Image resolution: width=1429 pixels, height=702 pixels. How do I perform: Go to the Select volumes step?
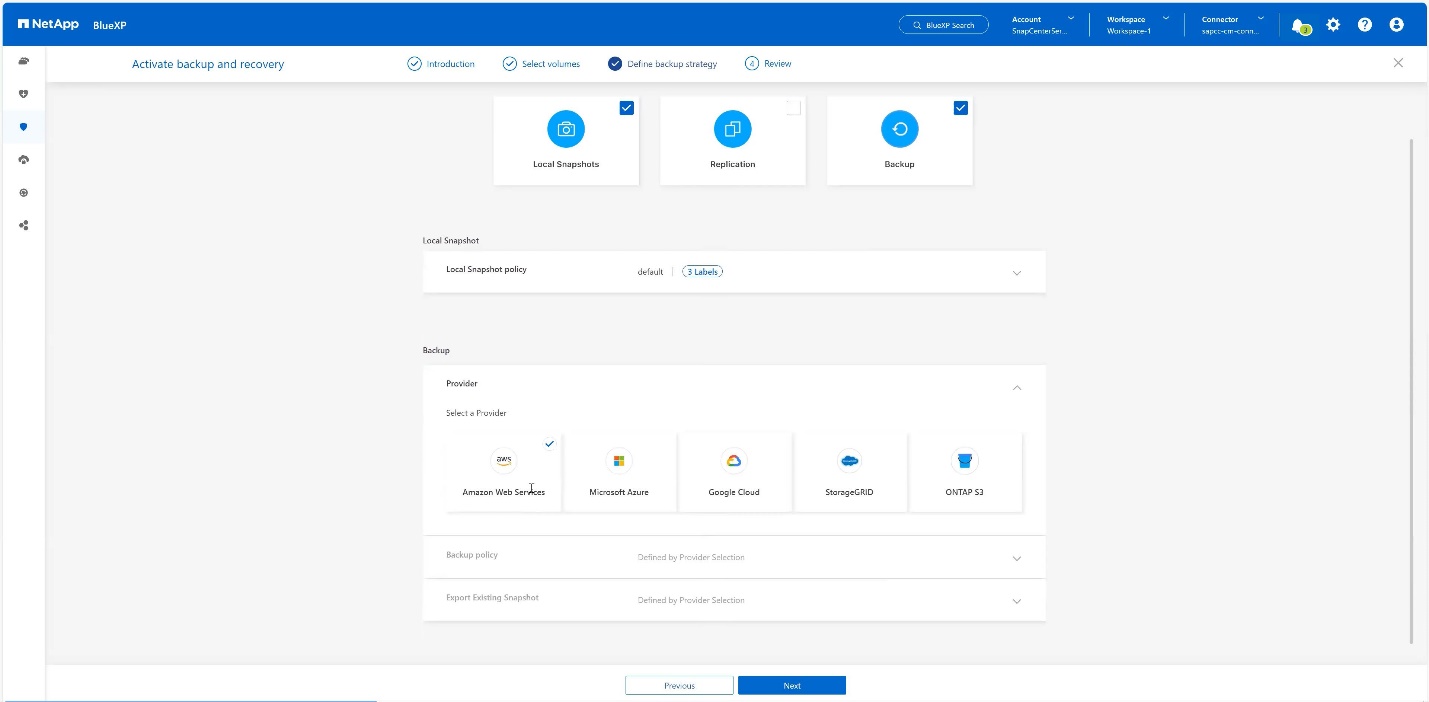(541, 64)
